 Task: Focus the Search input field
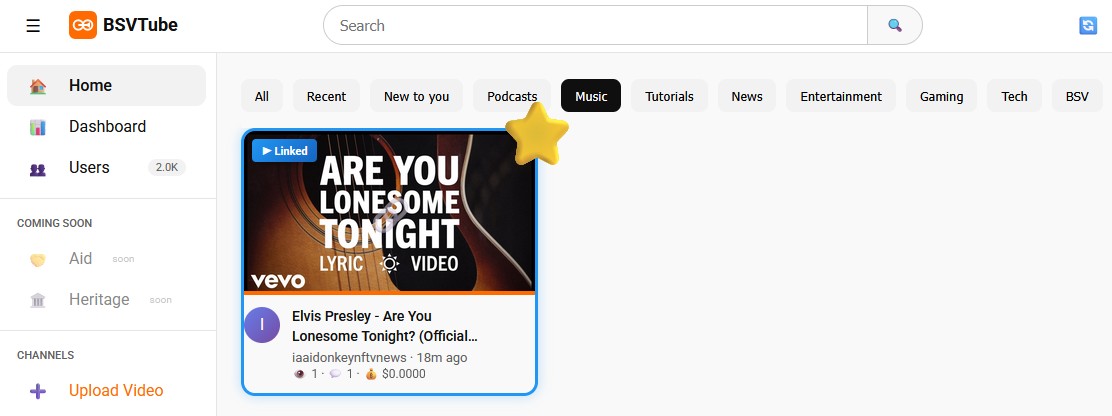click(595, 26)
